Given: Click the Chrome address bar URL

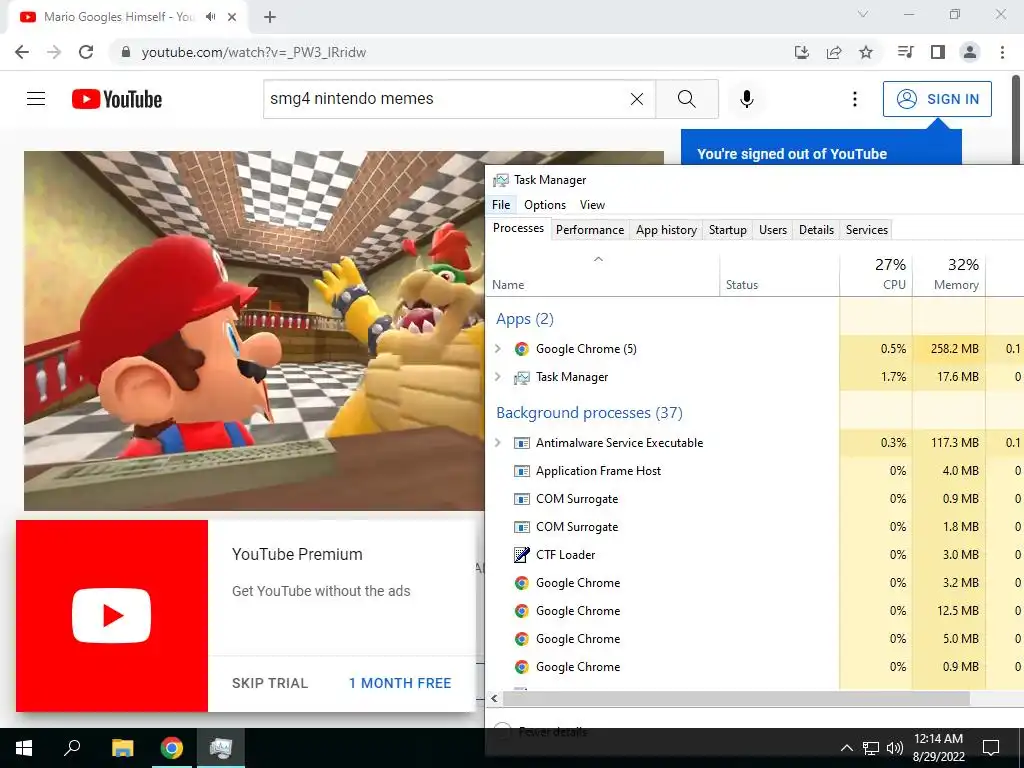Looking at the screenshot, I should (254, 52).
